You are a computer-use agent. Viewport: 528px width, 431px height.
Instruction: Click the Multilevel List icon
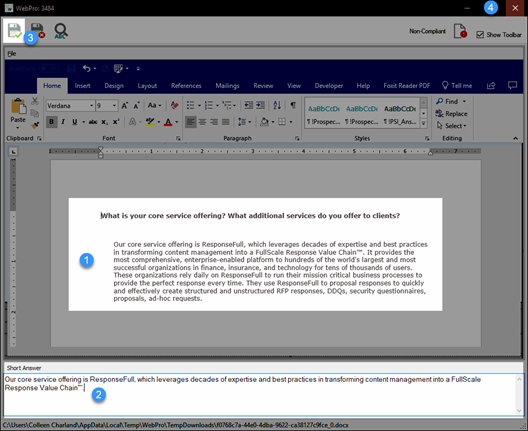click(227, 105)
